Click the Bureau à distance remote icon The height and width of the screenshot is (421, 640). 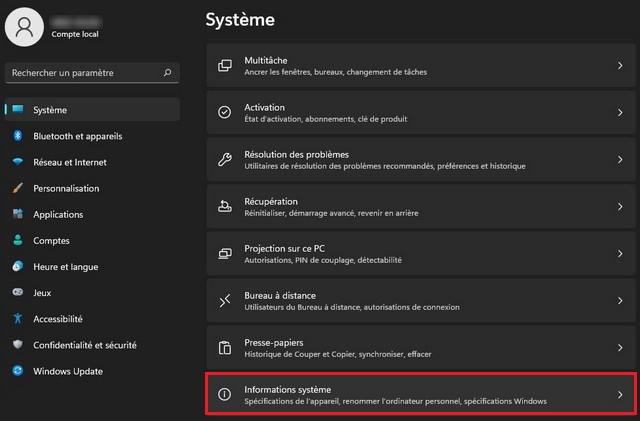pos(224,301)
